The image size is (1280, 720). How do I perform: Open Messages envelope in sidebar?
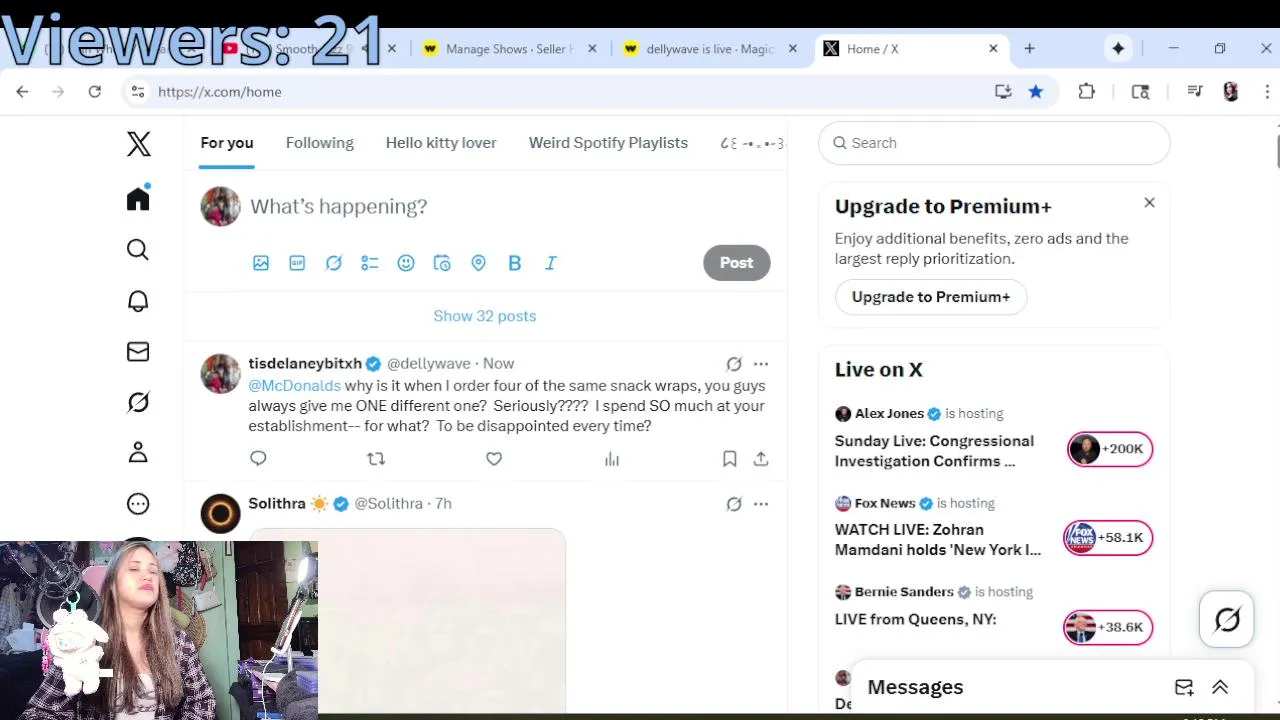click(138, 352)
